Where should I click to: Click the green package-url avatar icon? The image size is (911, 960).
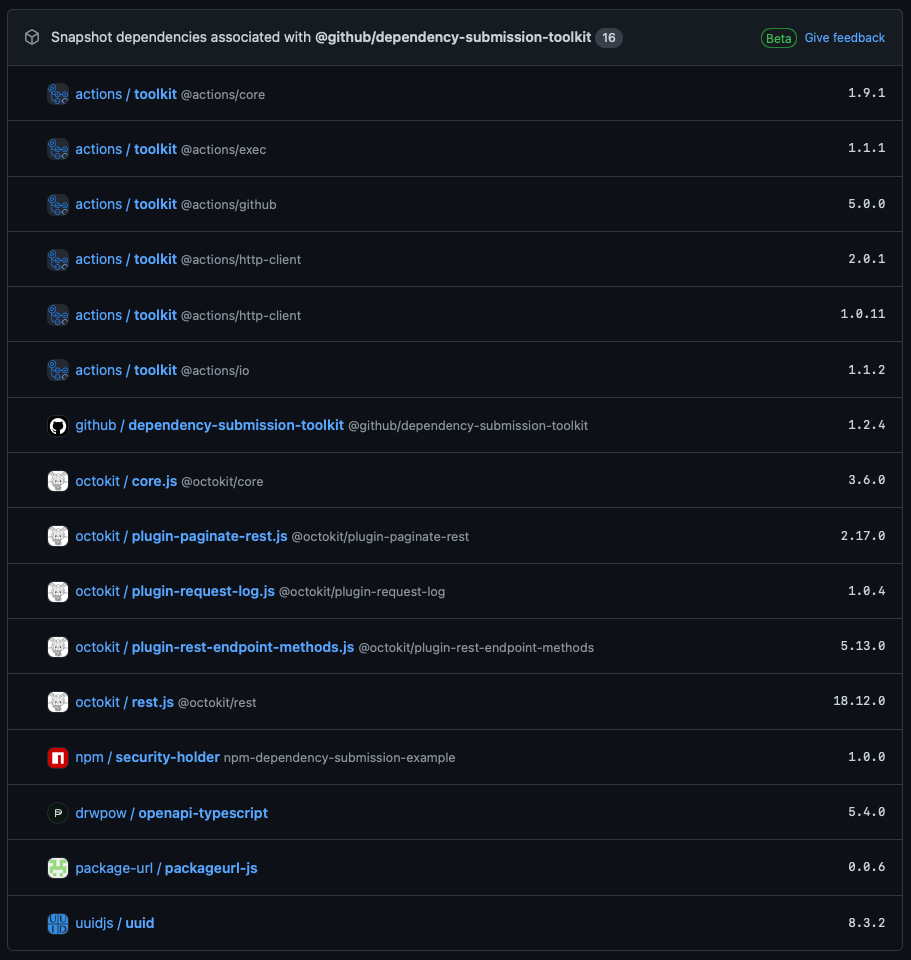click(58, 868)
